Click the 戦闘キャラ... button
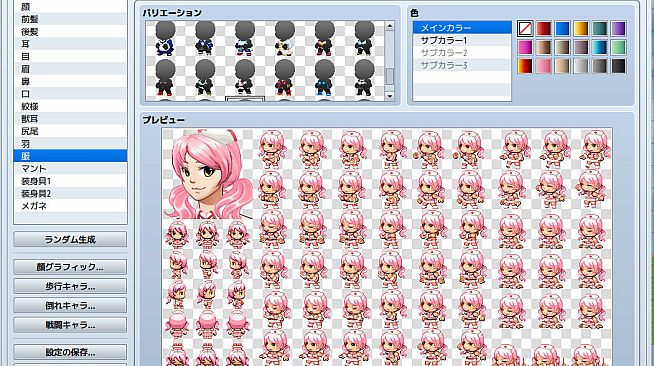The width and height of the screenshot is (654, 366). [x=70, y=325]
